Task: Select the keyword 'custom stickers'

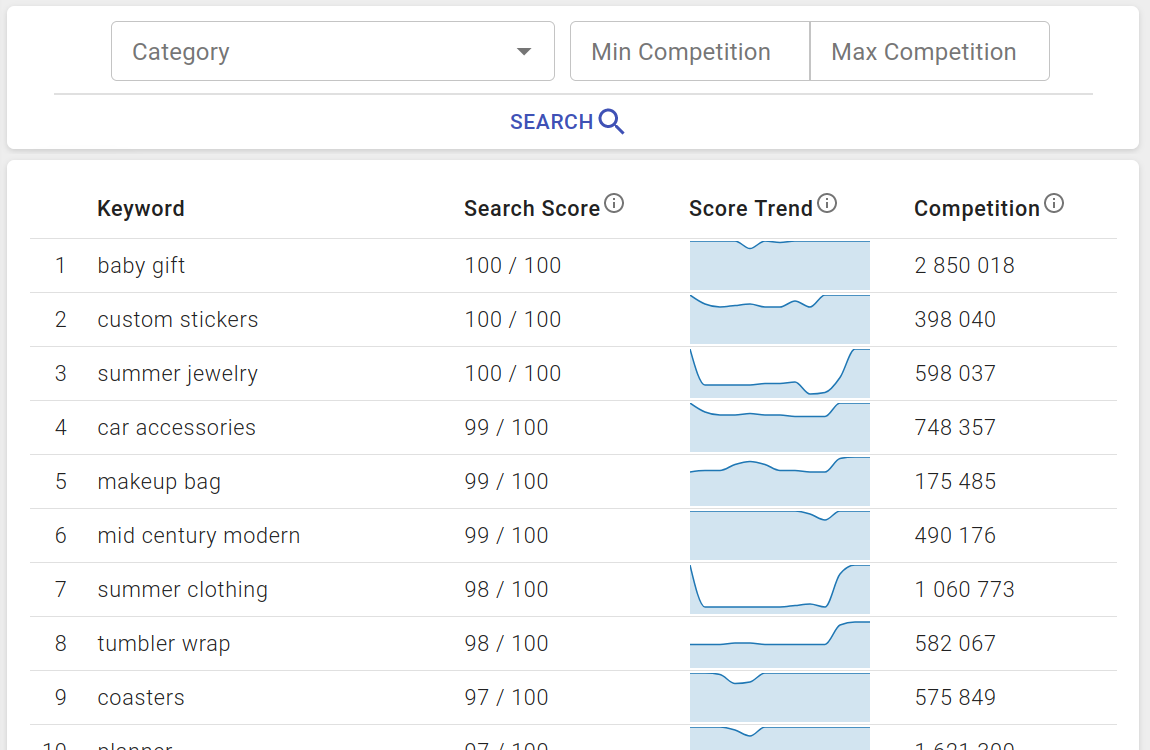Action: (x=177, y=320)
